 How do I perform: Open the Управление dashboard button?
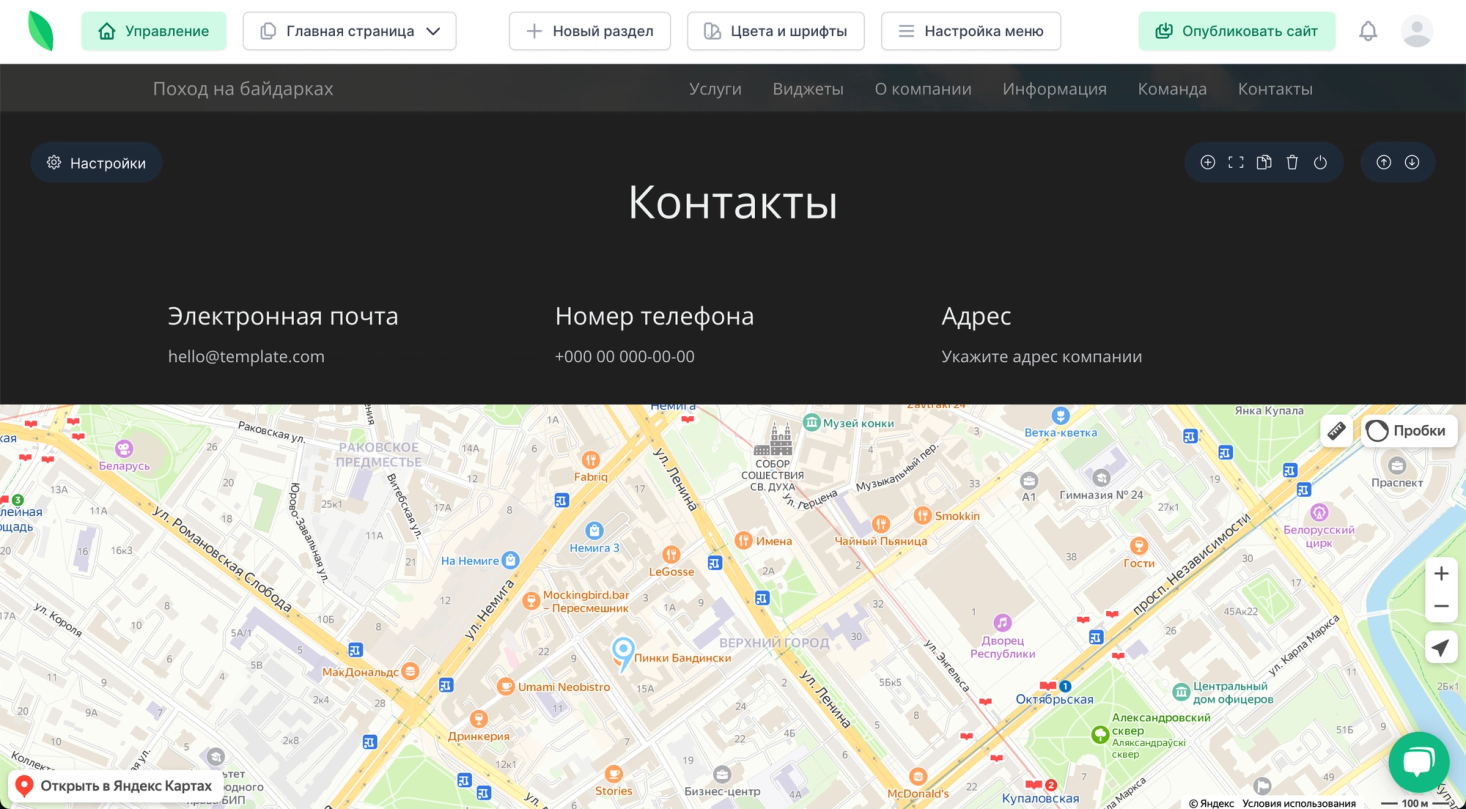[x=154, y=31]
